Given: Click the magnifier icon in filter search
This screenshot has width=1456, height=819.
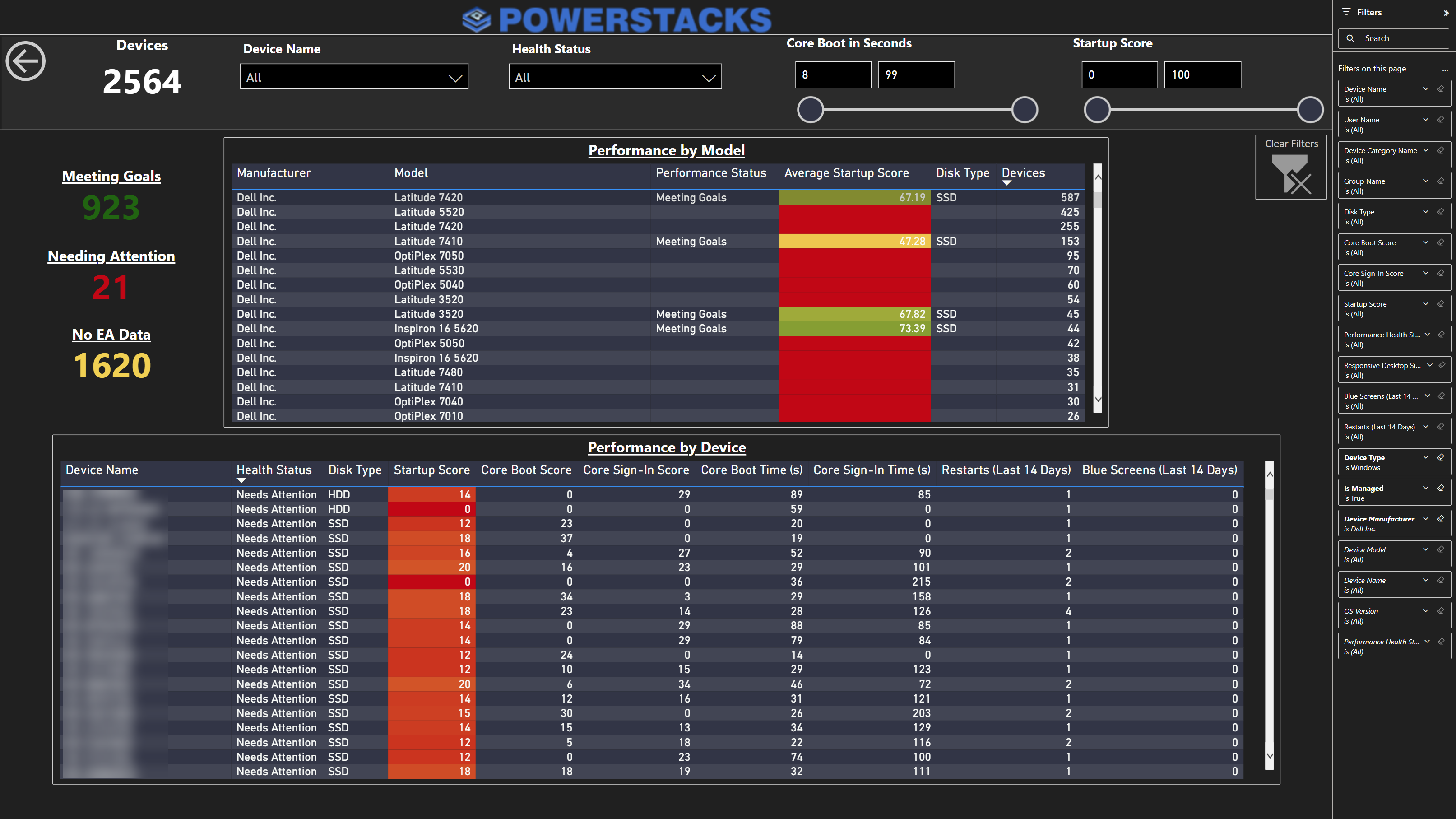Looking at the screenshot, I should [1350, 38].
